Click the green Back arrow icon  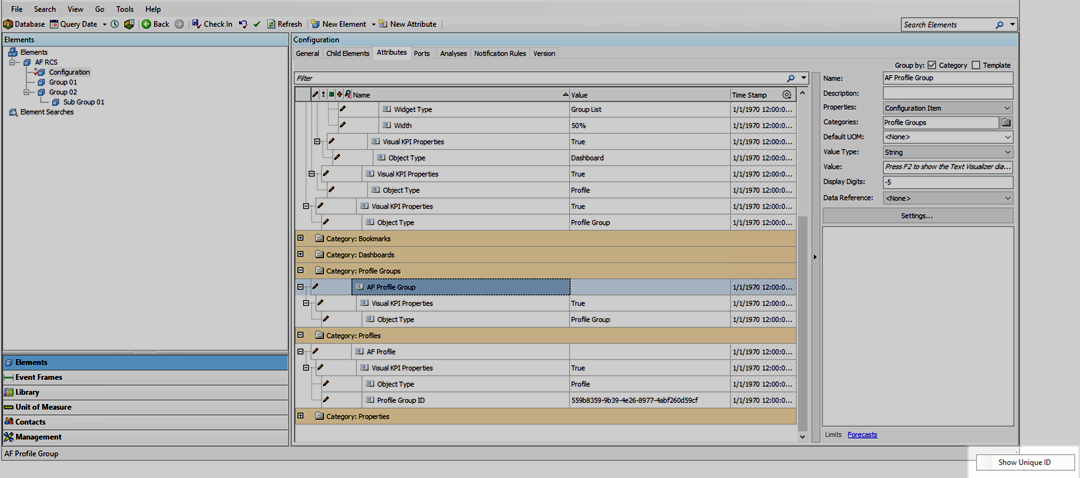[x=146, y=24]
